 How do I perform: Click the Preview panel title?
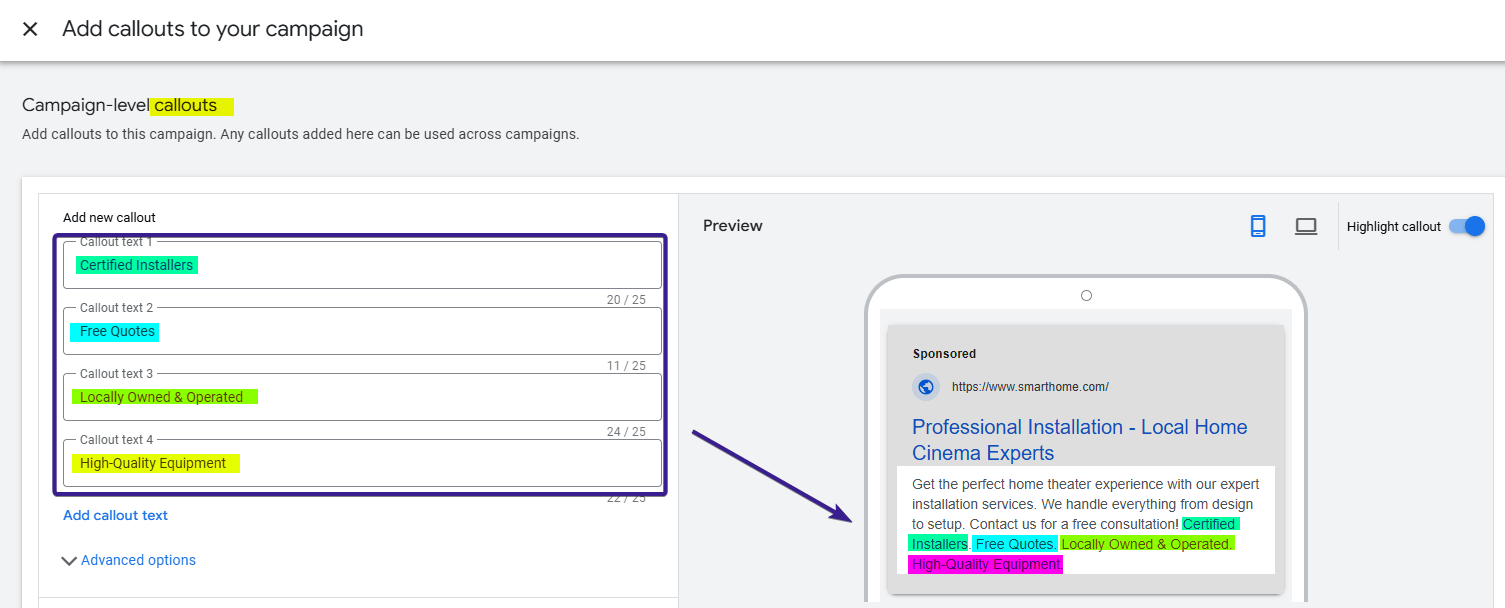(x=732, y=226)
